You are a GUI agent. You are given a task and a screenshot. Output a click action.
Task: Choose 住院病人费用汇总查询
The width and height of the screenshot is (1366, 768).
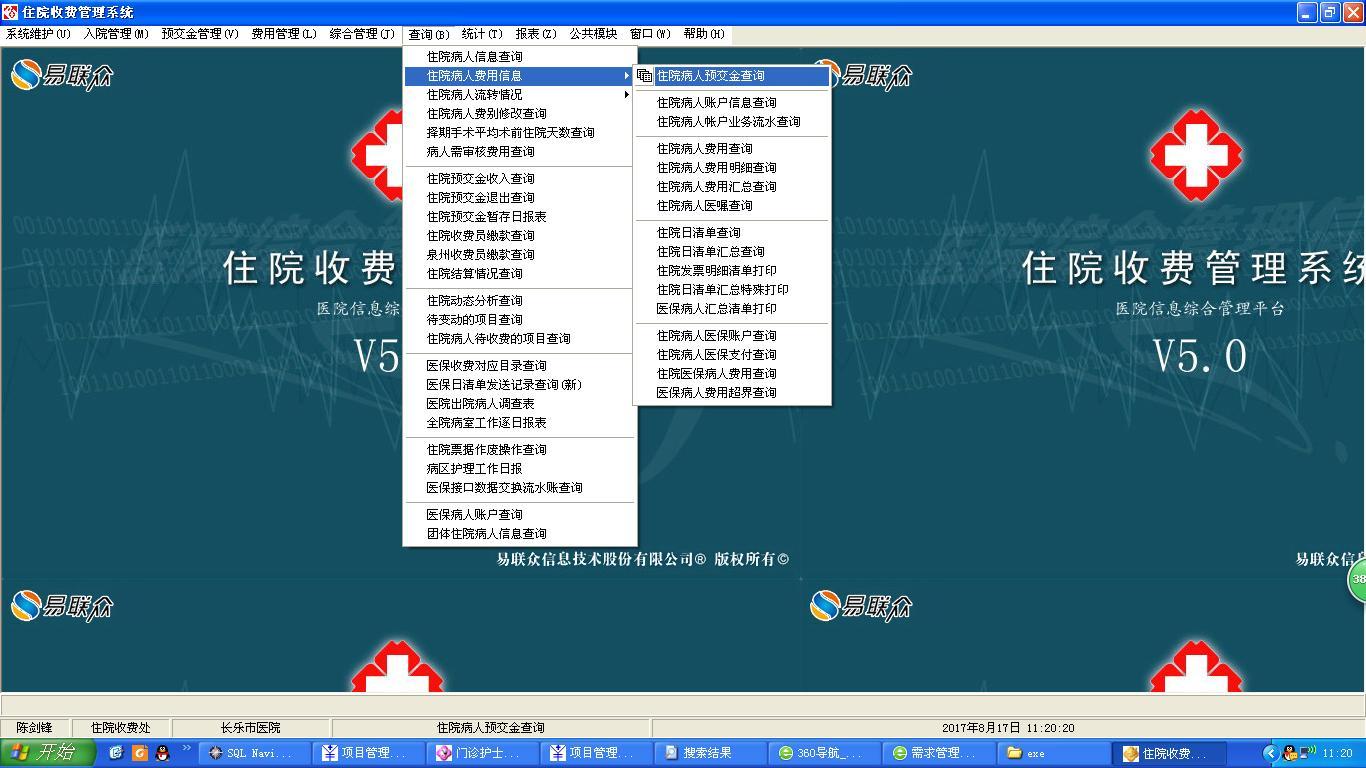[x=732, y=187]
